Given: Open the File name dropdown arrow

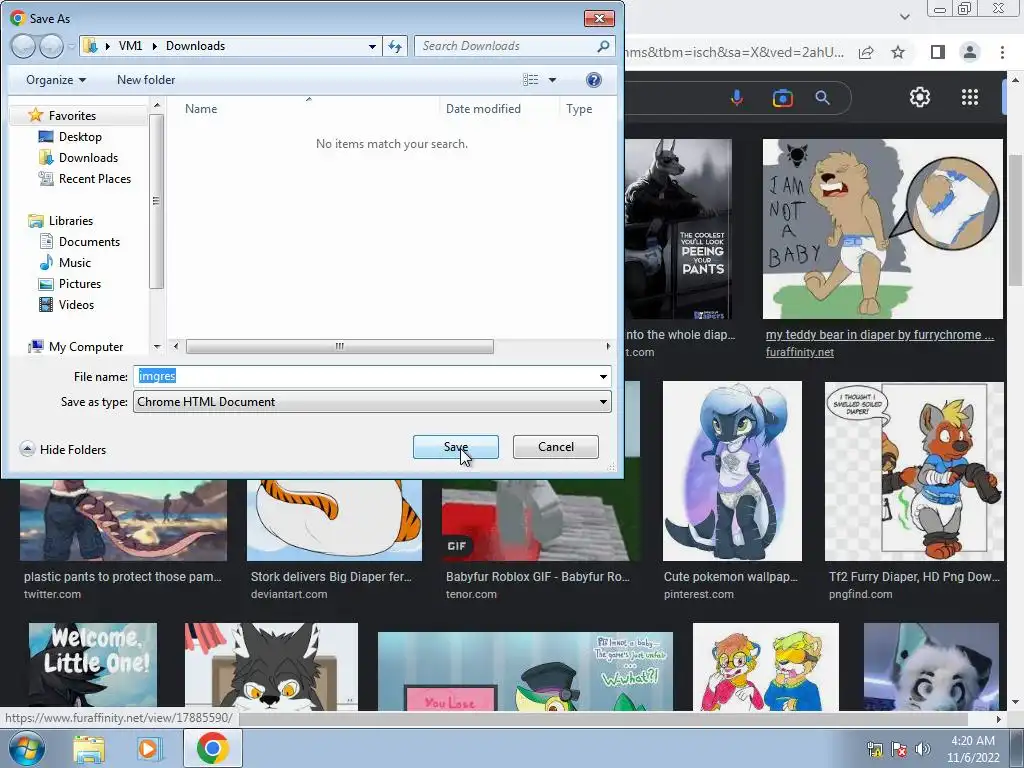Looking at the screenshot, I should point(603,376).
